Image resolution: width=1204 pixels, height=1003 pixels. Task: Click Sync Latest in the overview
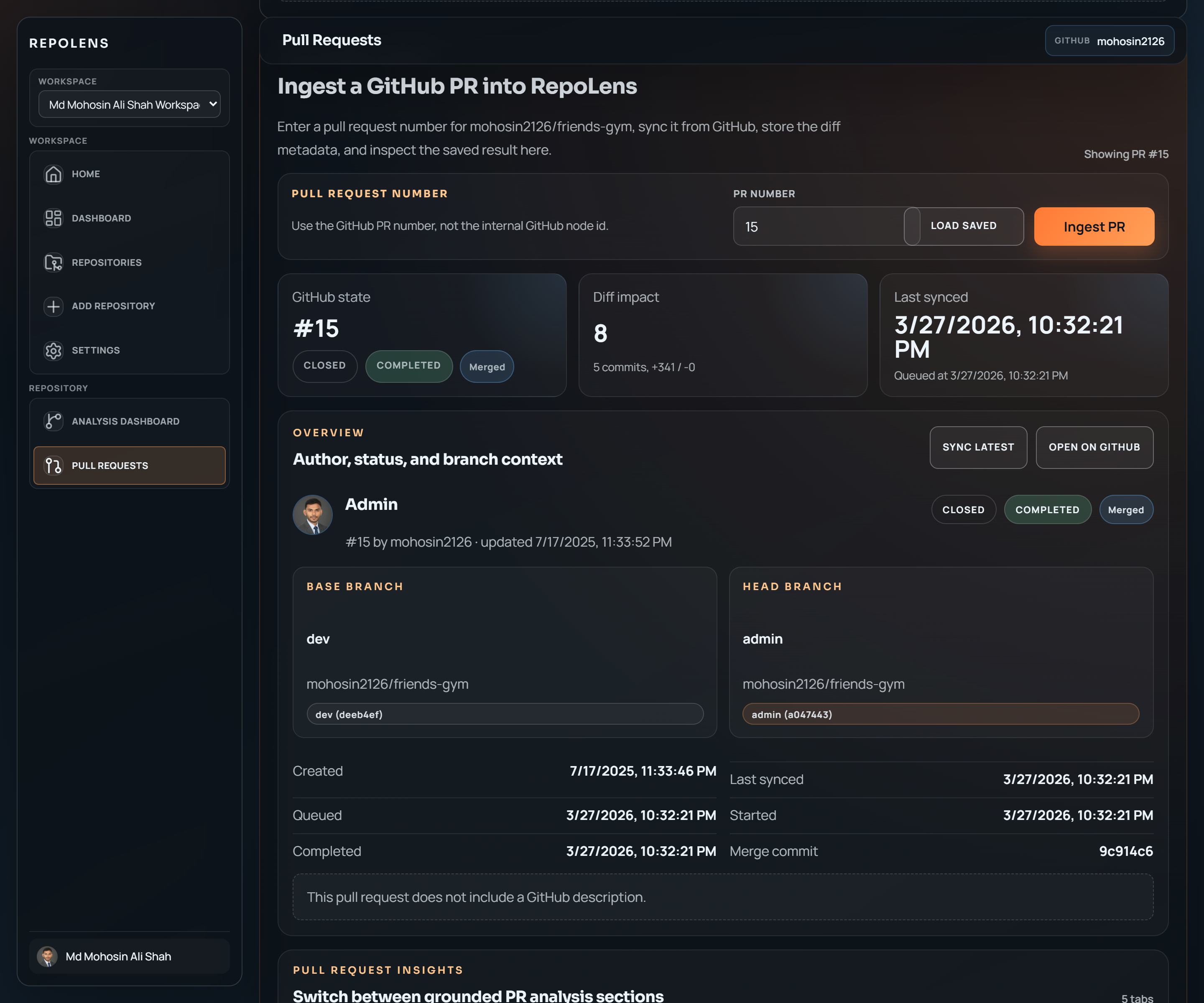tap(978, 447)
